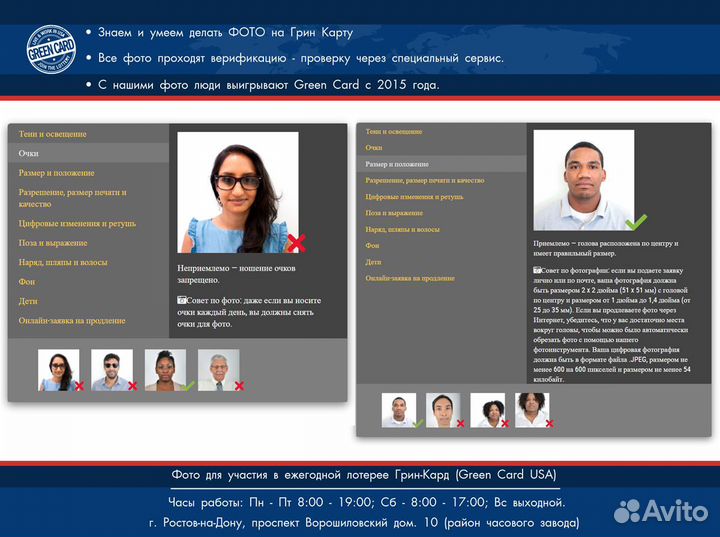The width and height of the screenshot is (720, 537).
Task: Select highlighted 'Размер и положение' in the head-size panel
Action: [x=441, y=164]
